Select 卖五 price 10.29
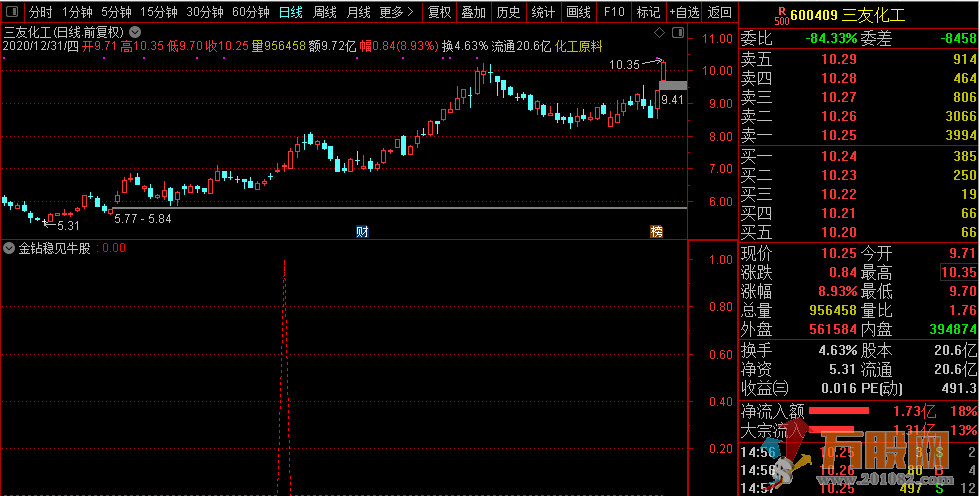The height and width of the screenshot is (496, 980). [839, 59]
